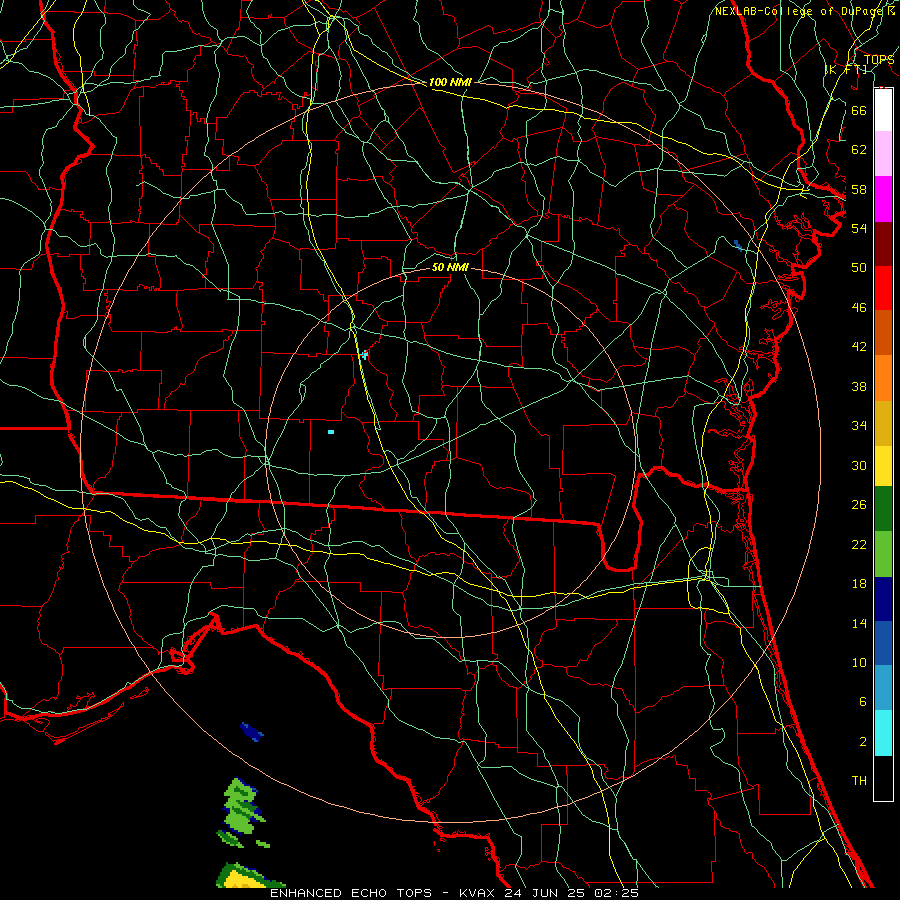Click the "50 NMI" range ring label

coord(450,267)
